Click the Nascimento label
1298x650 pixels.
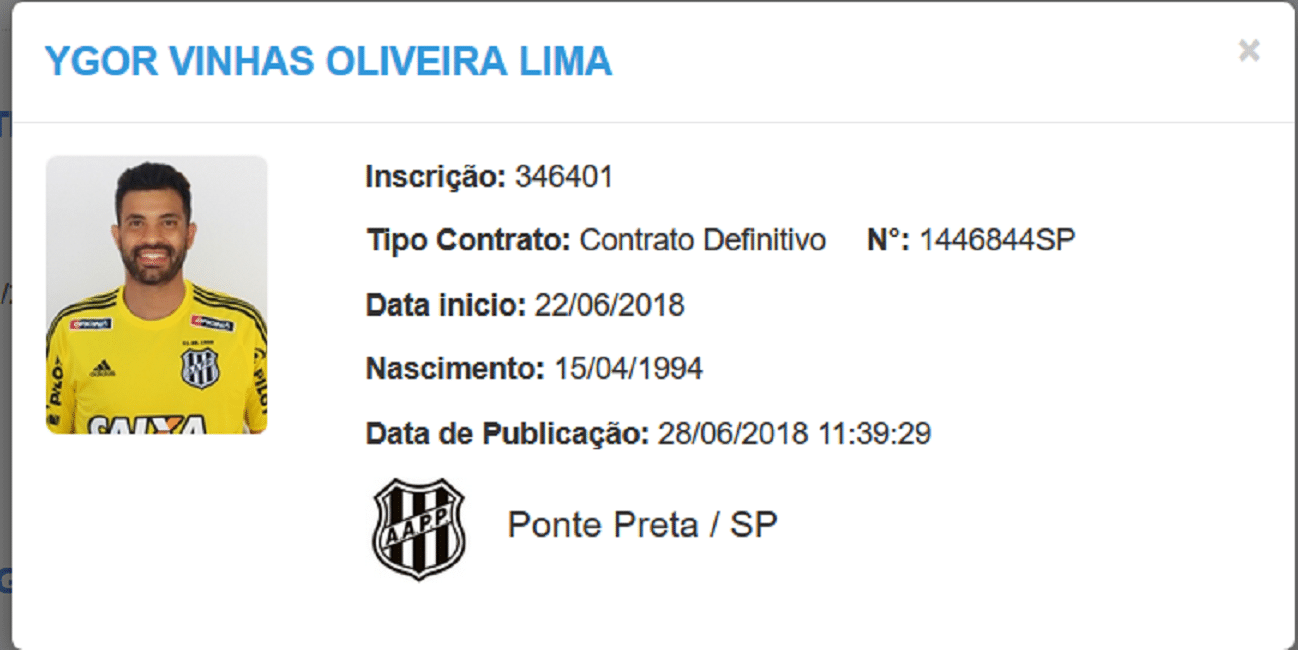point(456,368)
